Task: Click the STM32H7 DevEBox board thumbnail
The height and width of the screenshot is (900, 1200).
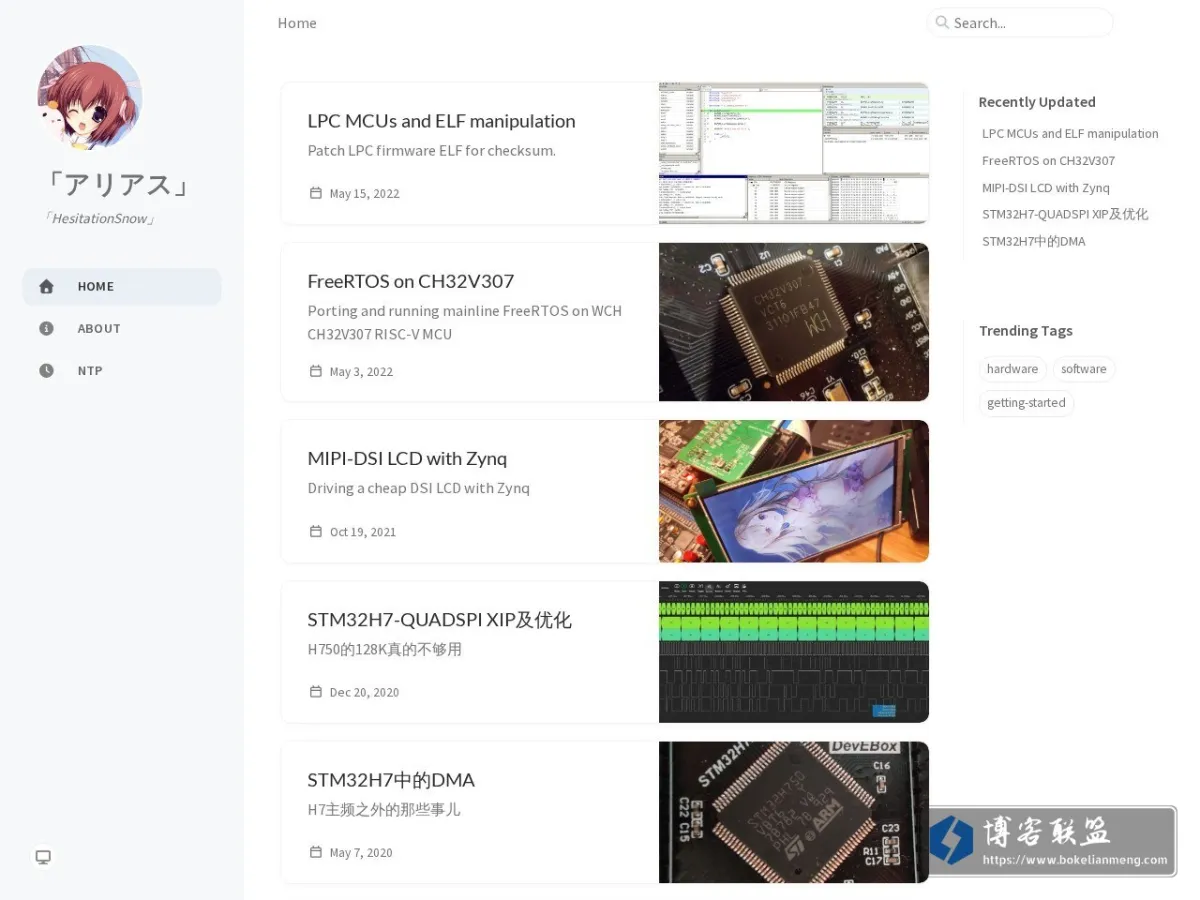Action: pyautogui.click(x=794, y=812)
